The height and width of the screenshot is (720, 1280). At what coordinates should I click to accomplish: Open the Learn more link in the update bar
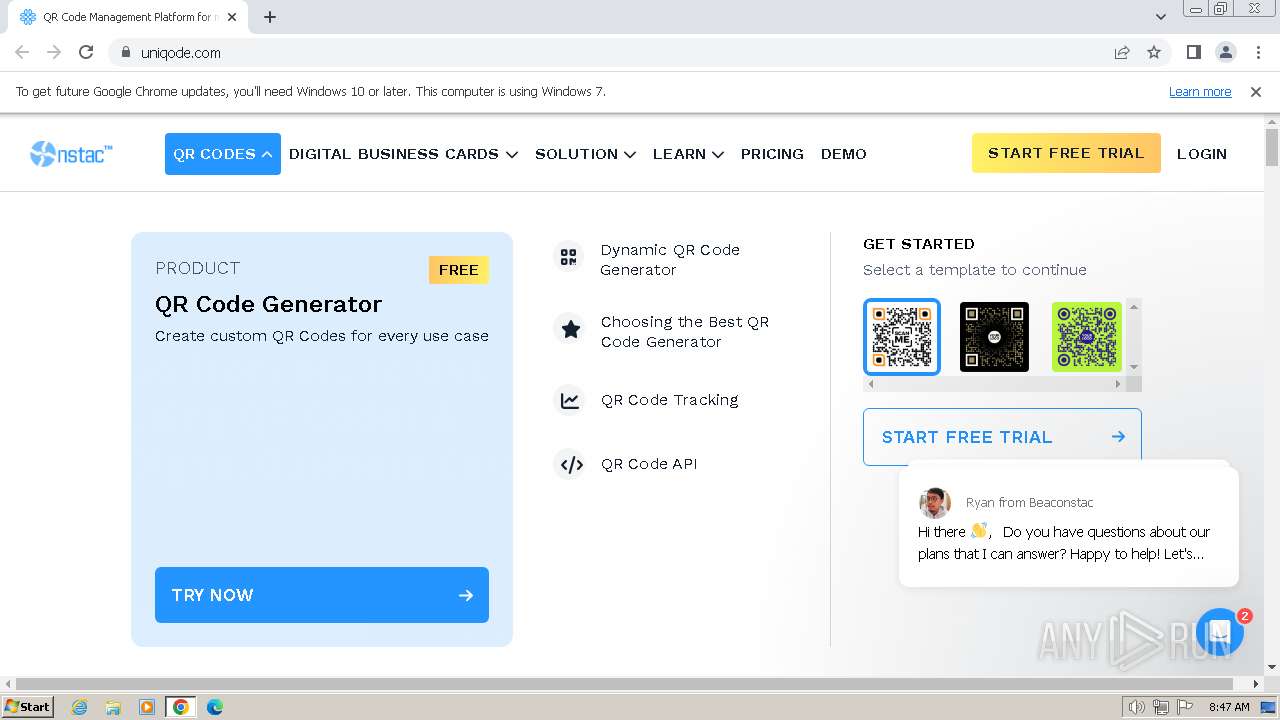[1200, 91]
